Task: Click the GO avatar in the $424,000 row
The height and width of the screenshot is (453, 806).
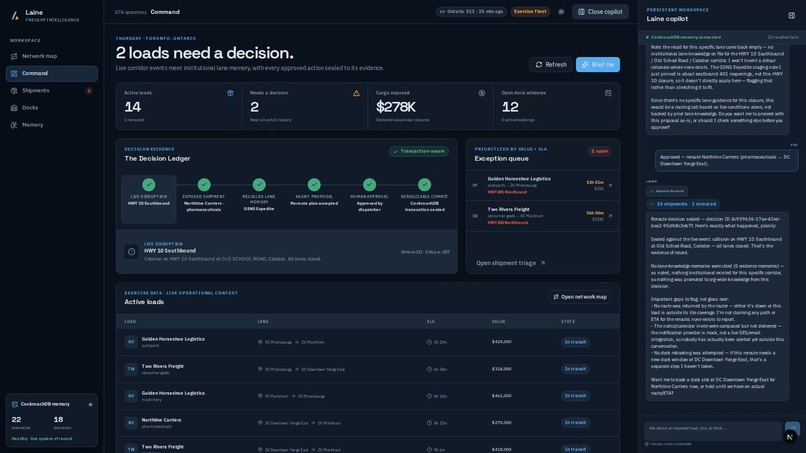Action: 131,342
